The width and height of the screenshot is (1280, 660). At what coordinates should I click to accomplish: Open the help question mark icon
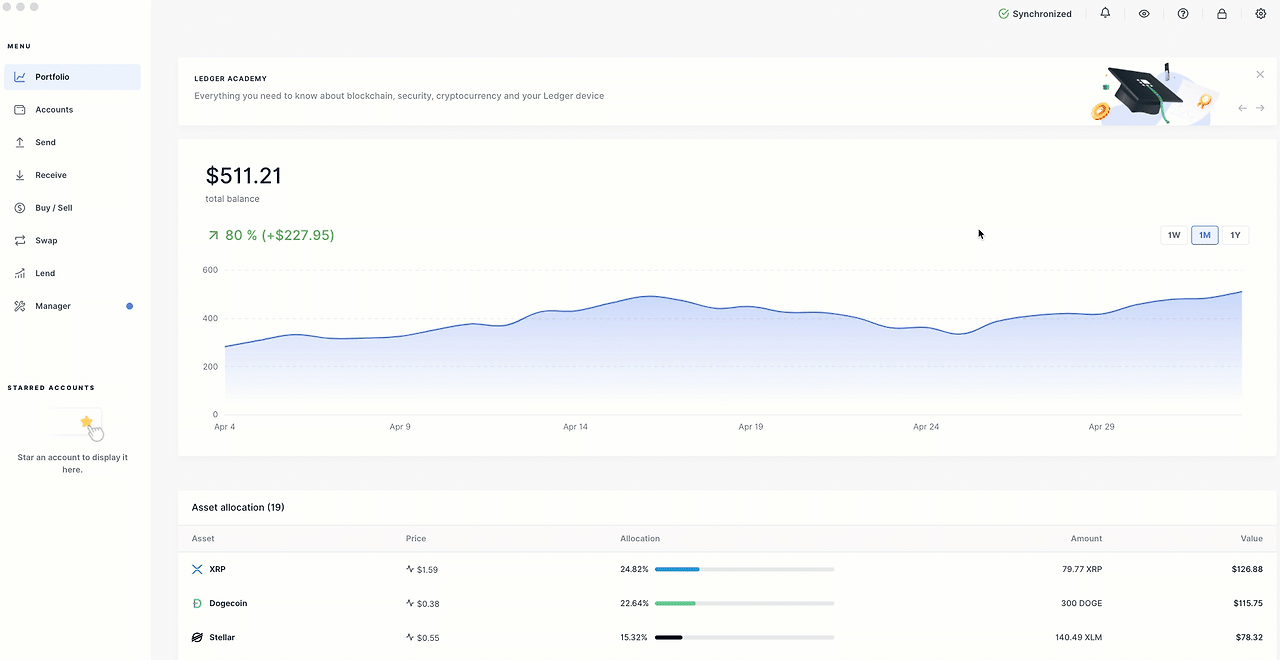click(1183, 14)
